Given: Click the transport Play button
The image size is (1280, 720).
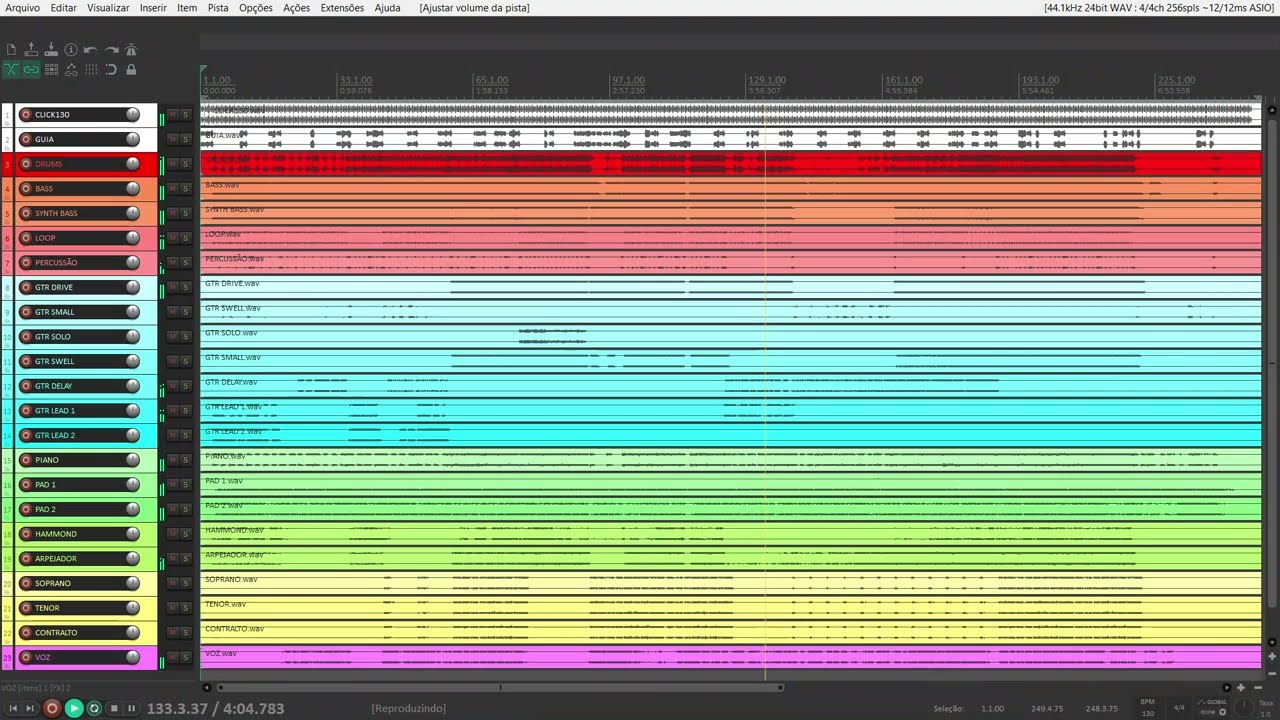Looking at the screenshot, I should tap(74, 708).
